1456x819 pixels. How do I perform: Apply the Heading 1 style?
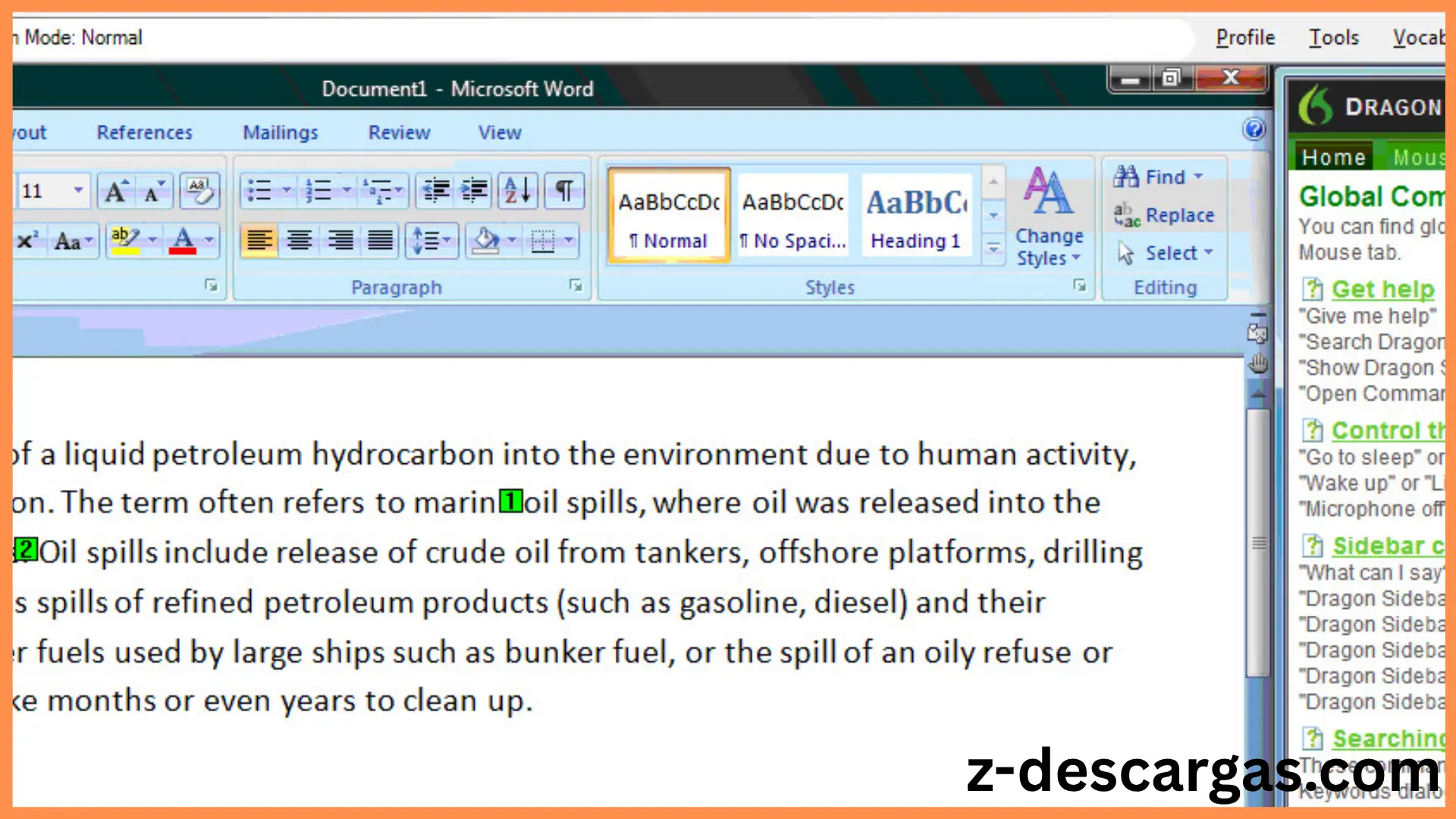(916, 216)
